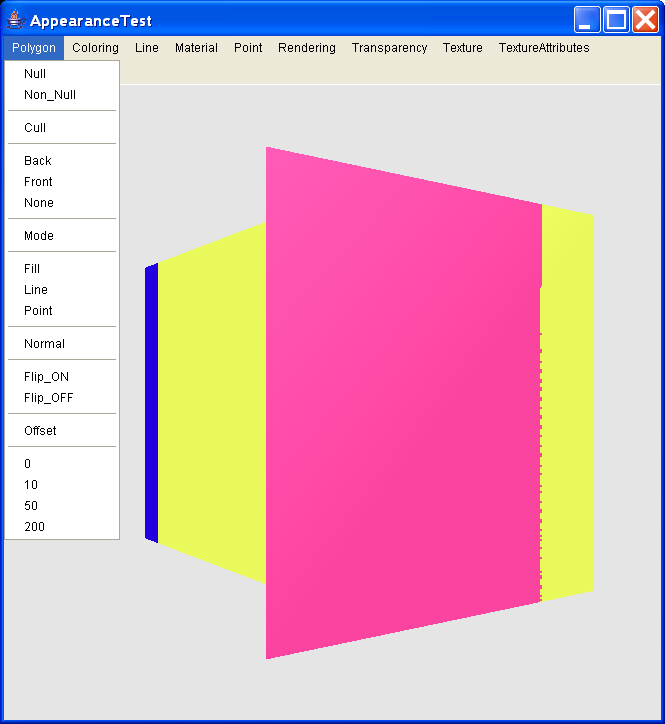Choose Back cull option
Screen dimensions: 665x724
(62, 161)
